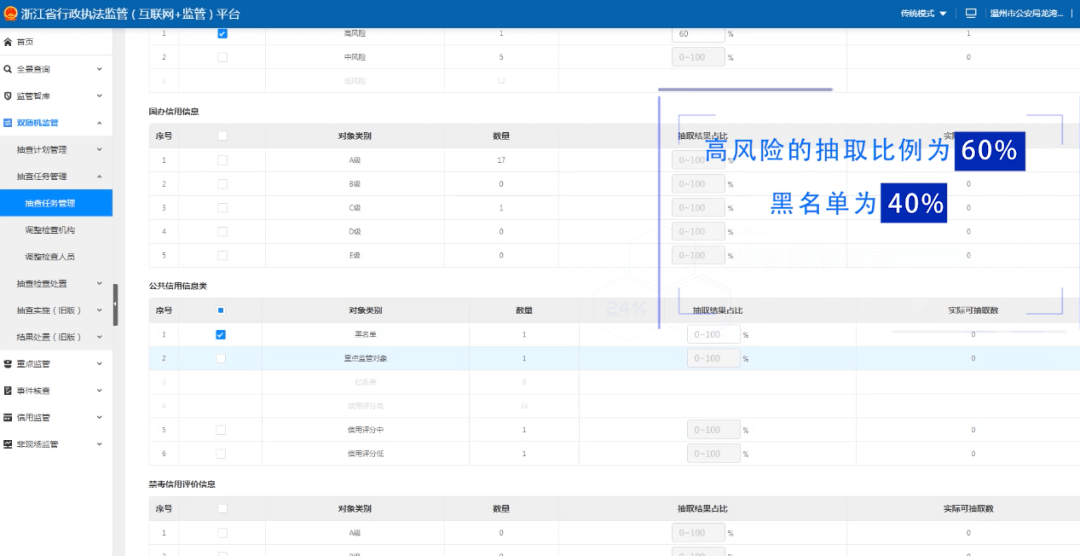This screenshot has width=1080, height=556.
Task: Check the 中风险 row checkbox
Action: [222, 57]
